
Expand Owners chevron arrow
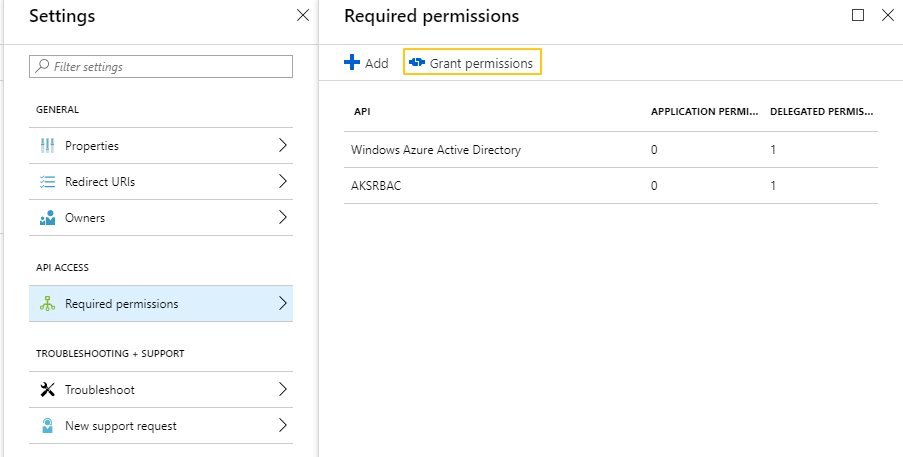click(282, 218)
